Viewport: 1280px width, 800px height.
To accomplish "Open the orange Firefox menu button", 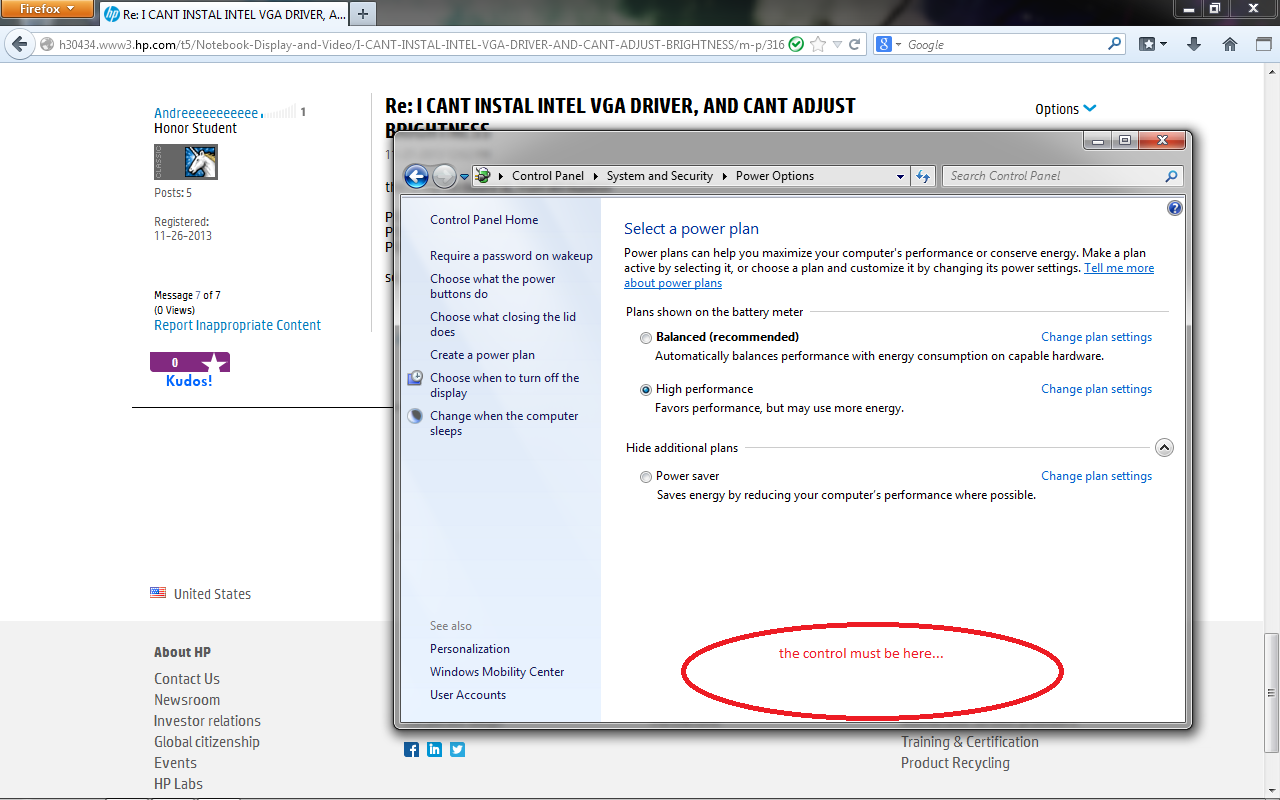I will [x=47, y=9].
